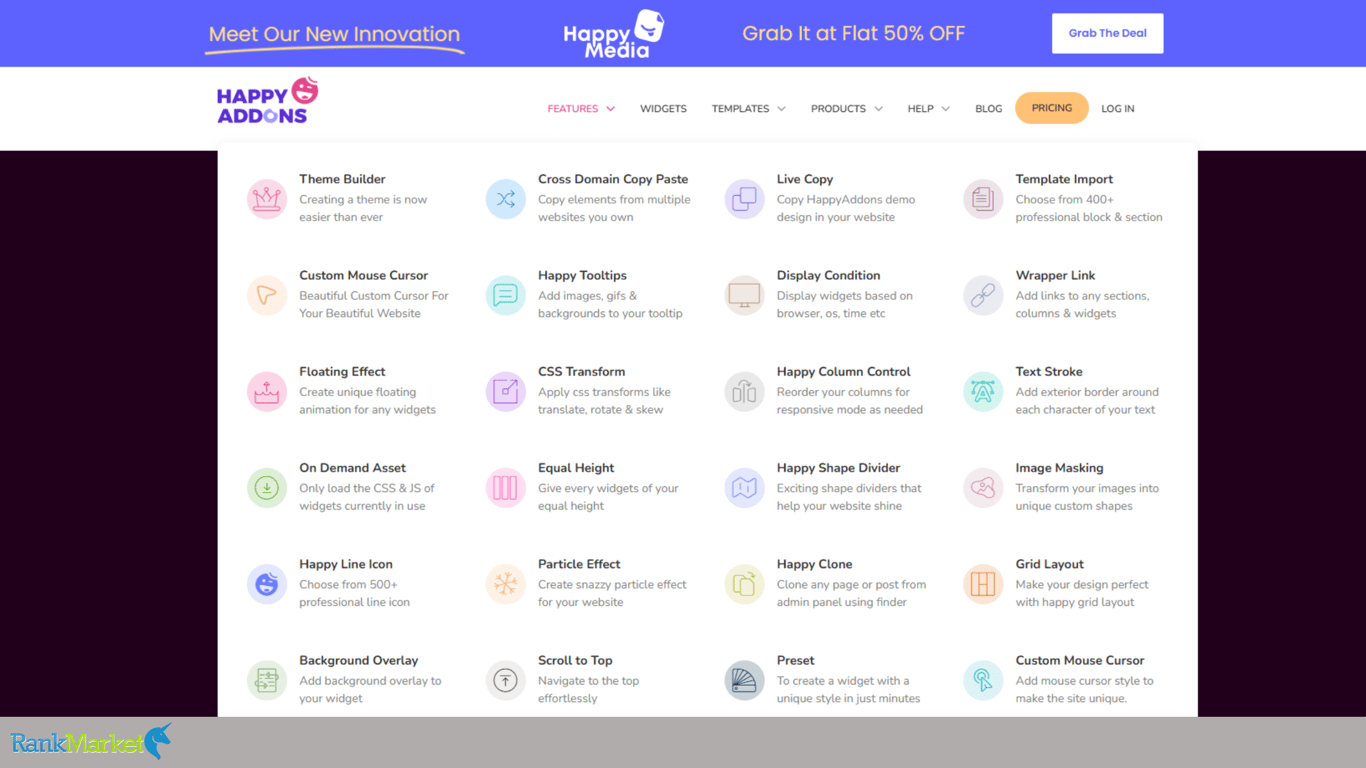This screenshot has height=768, width=1366.
Task: Open the Happy Tooltips feature title
Action: tap(582, 275)
